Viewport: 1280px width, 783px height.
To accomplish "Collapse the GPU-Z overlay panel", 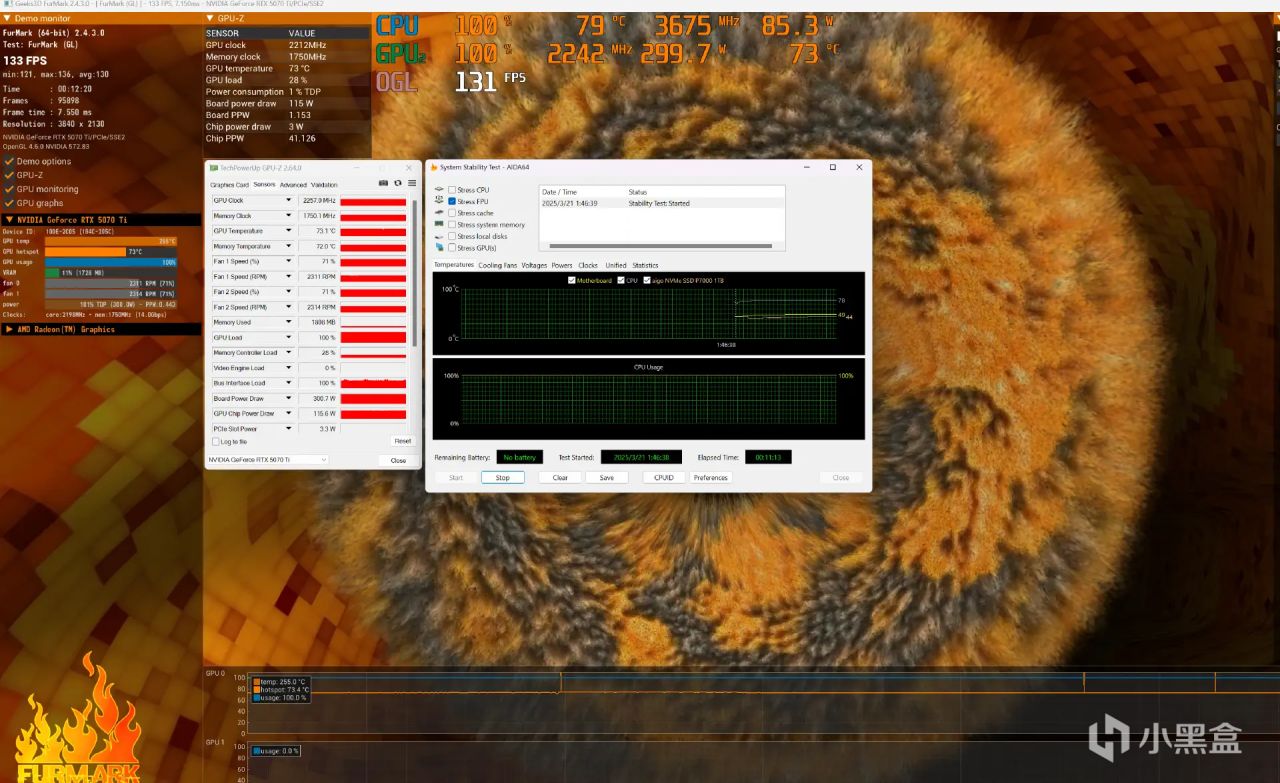I will 209,18.
